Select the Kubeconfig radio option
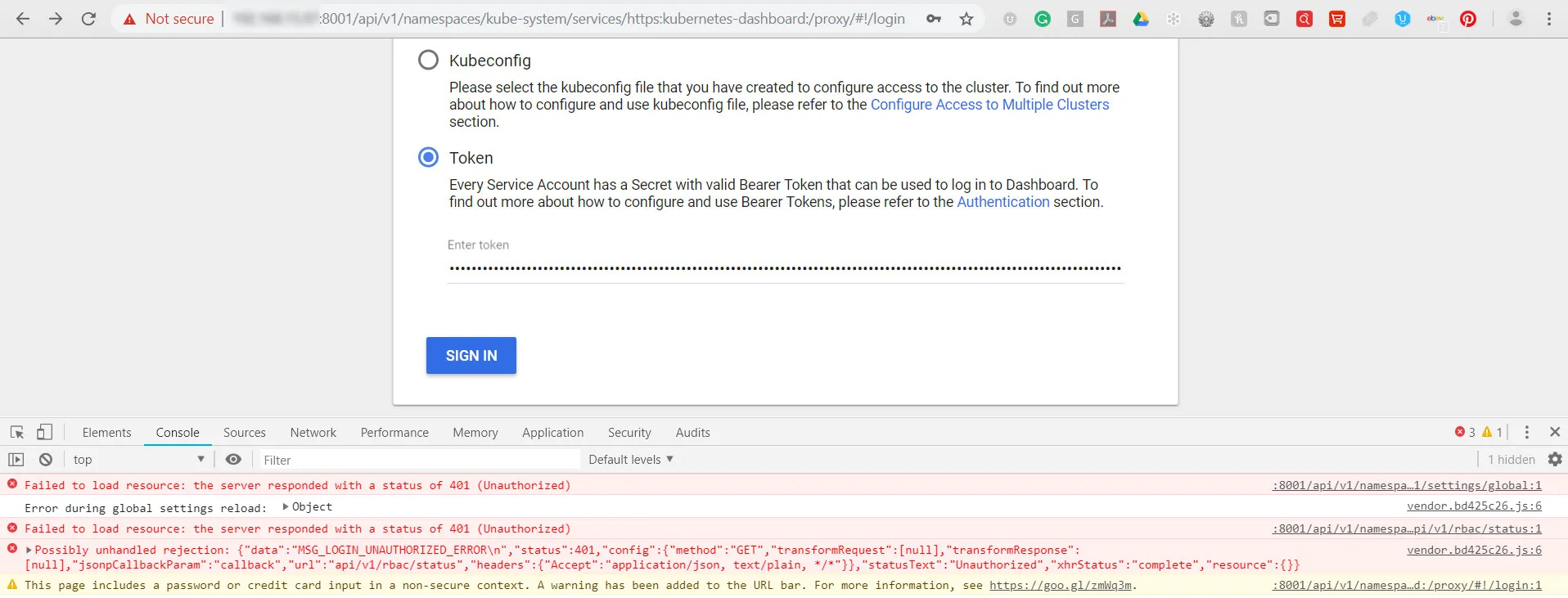Screen dimensions: 1568x598 (x=428, y=60)
